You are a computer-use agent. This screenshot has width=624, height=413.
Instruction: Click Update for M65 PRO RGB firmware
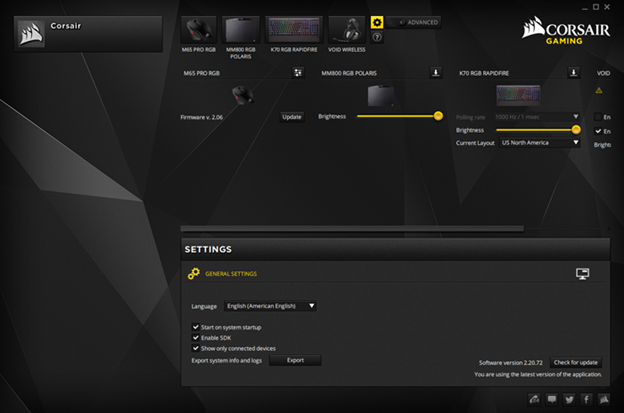tap(292, 117)
